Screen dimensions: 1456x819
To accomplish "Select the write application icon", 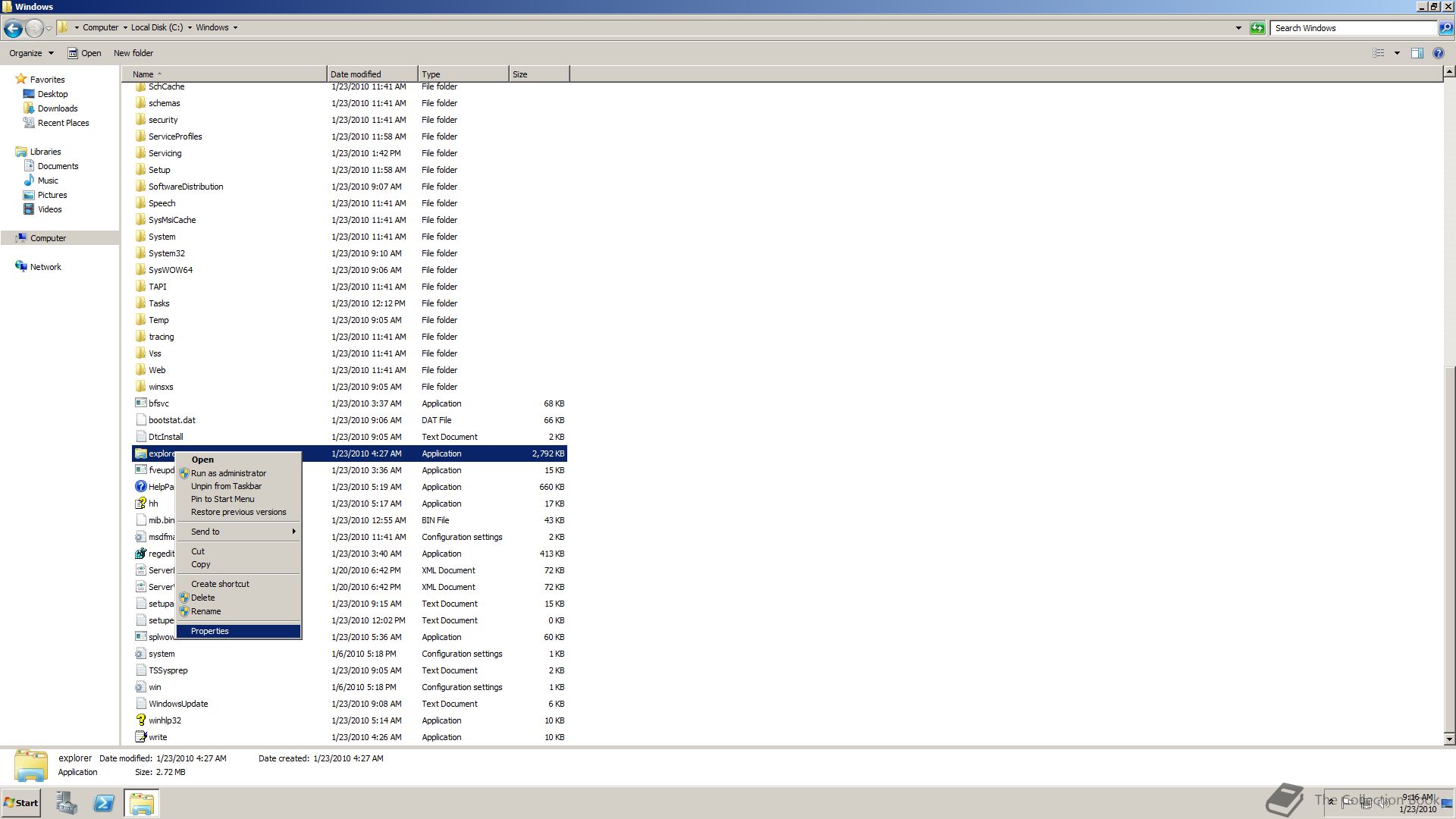I will 140,737.
